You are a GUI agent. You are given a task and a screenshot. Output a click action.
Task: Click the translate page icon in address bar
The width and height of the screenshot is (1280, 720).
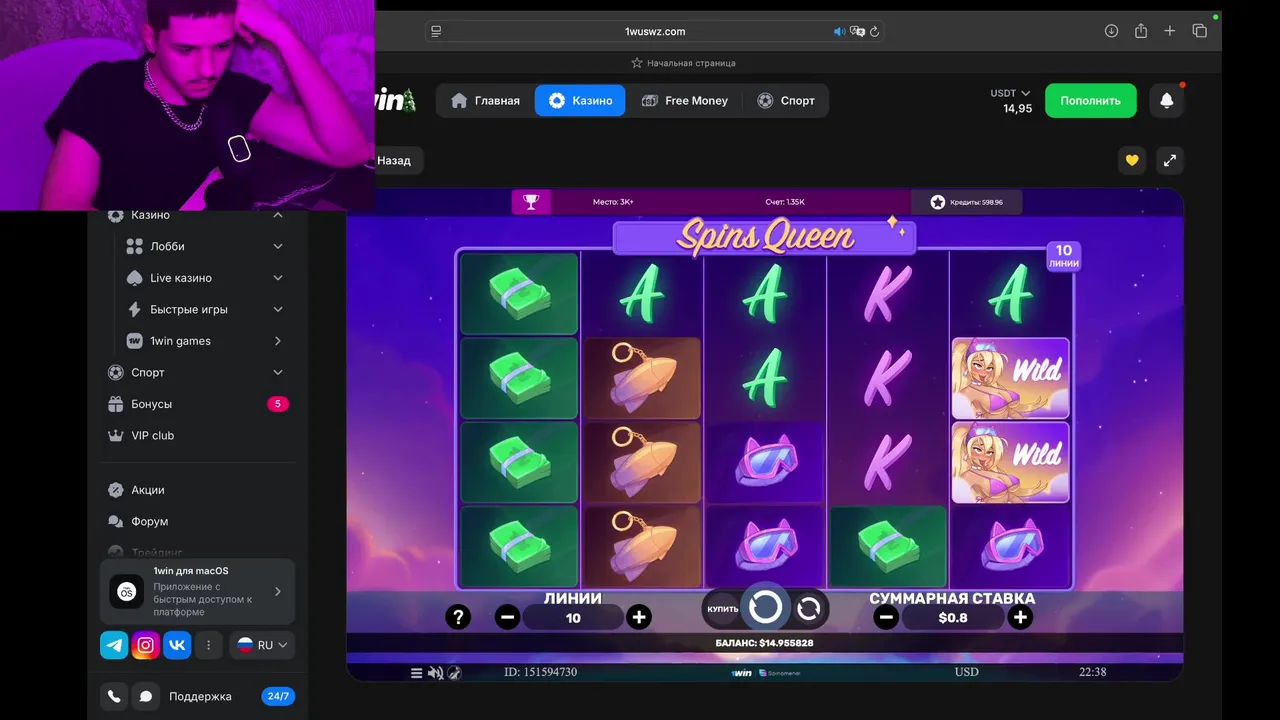[857, 32]
